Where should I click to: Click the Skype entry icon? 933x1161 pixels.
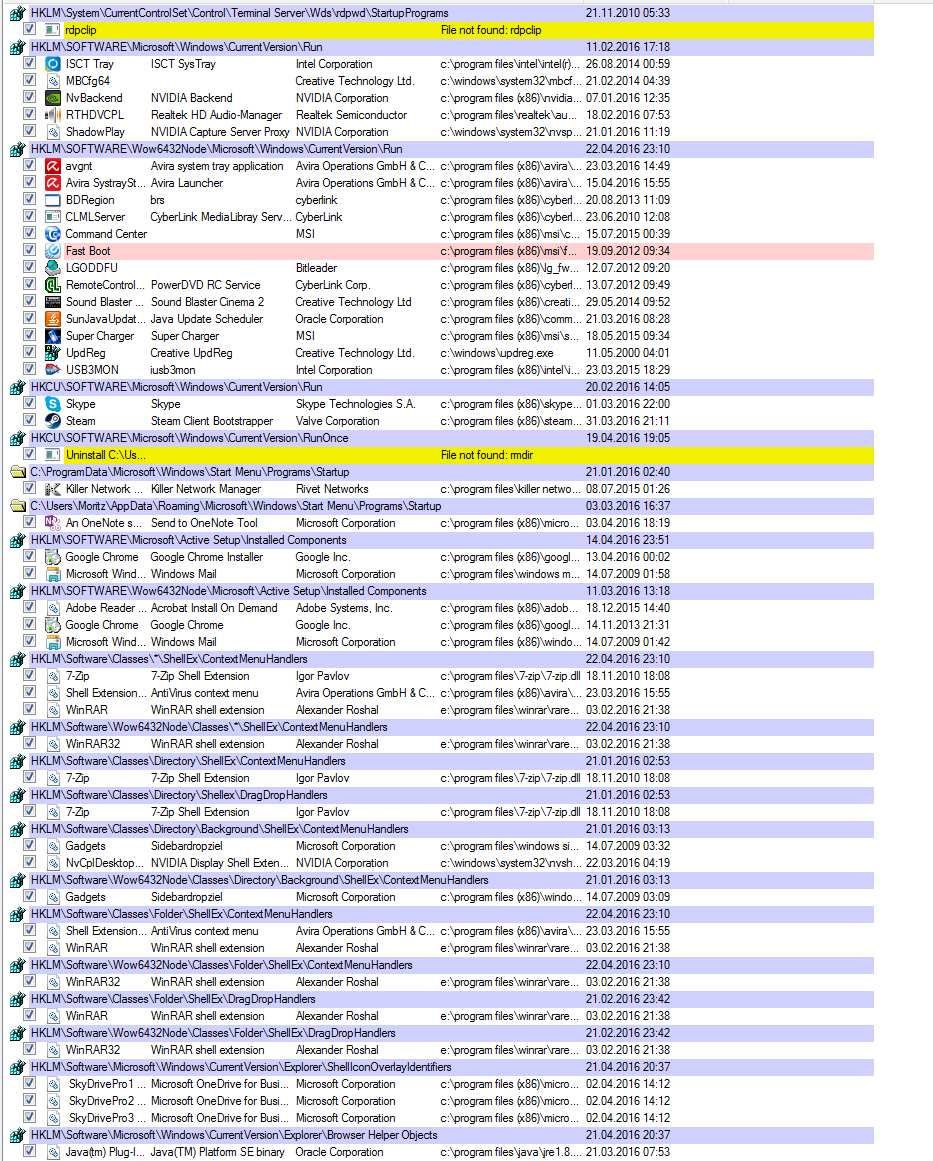[53, 404]
